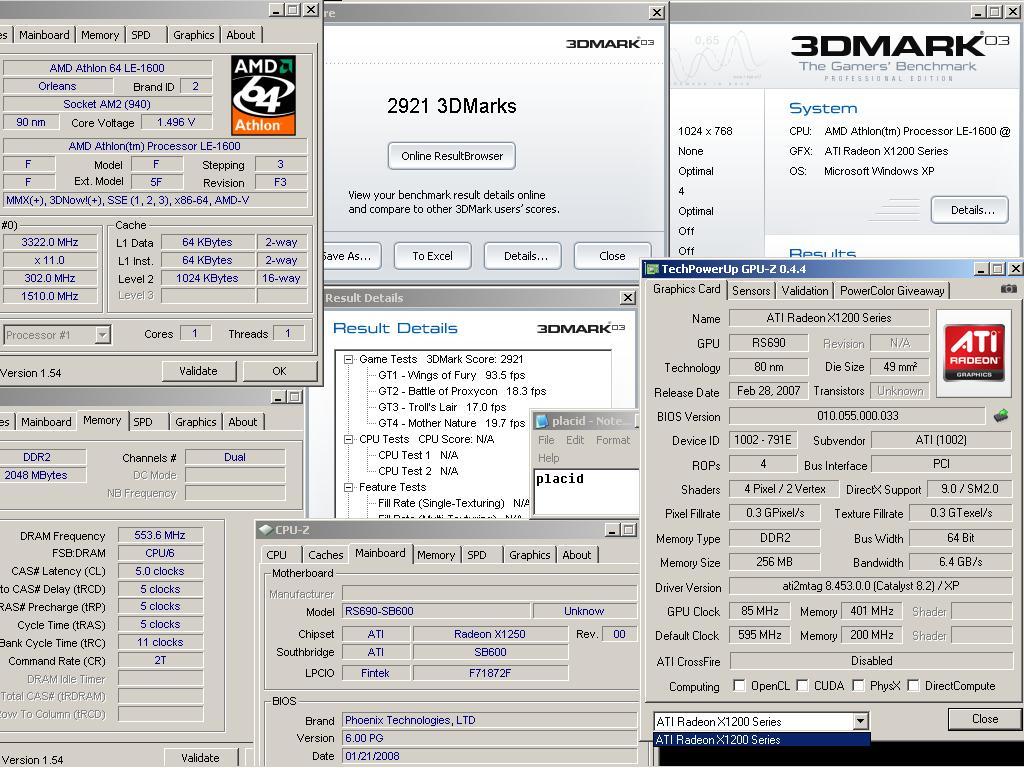Click the Core Voltage value 1.496 V
Viewport: 1024px width, 768px height.
point(176,122)
